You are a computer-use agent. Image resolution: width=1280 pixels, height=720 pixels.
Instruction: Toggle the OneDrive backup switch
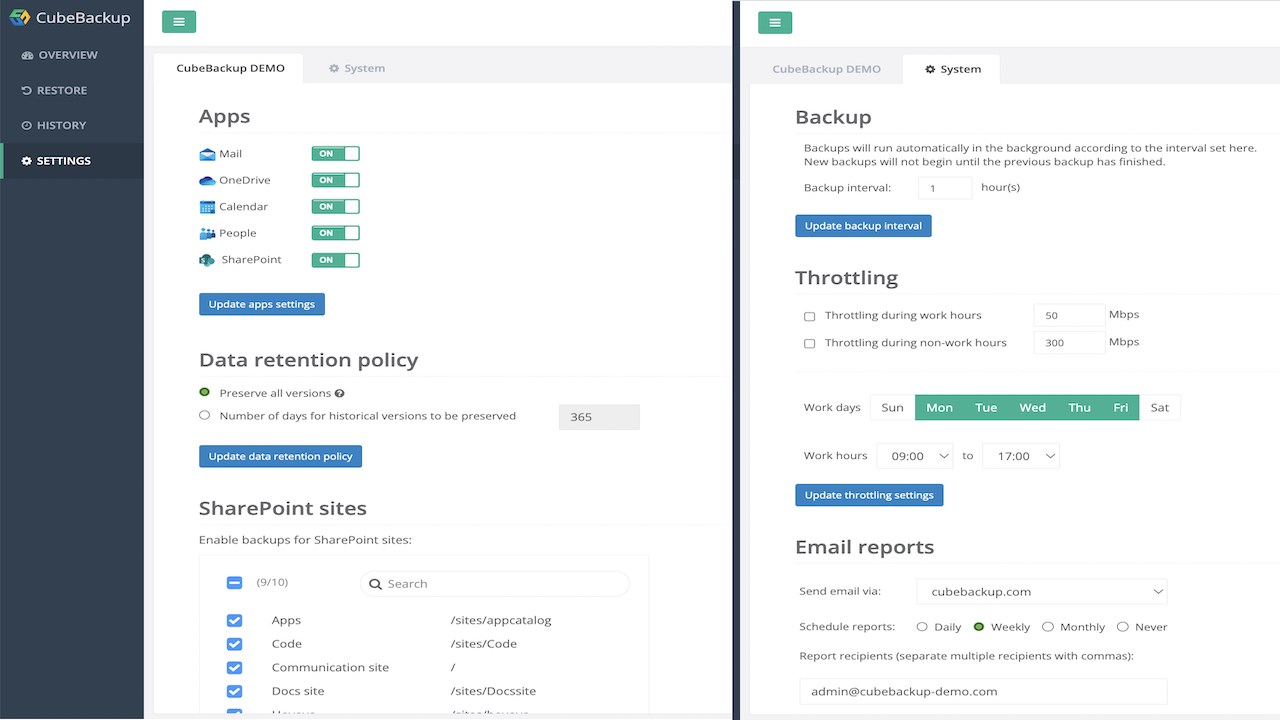point(335,180)
